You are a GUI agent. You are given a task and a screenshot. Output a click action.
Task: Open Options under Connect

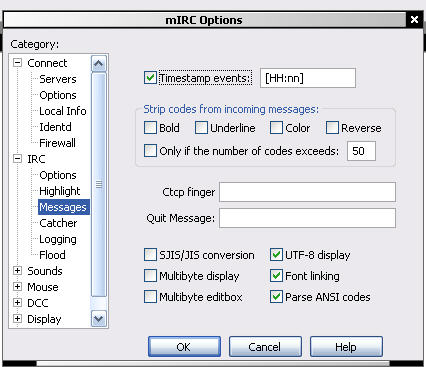coord(58,95)
